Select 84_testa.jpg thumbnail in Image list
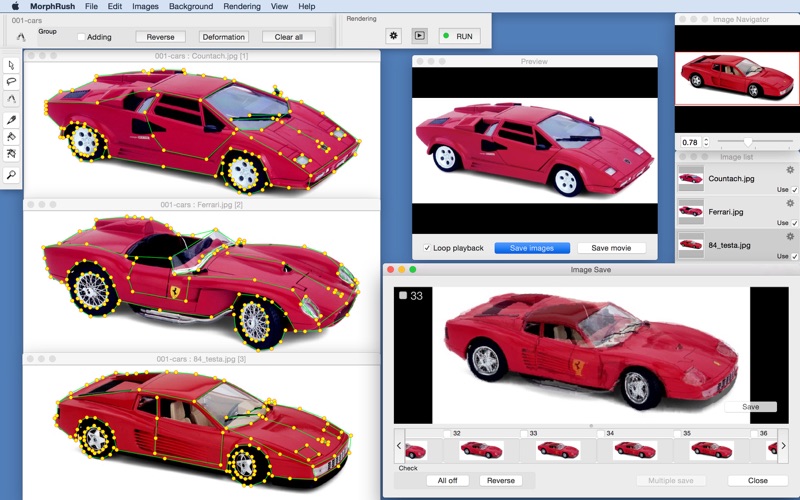Screen dimensions: 800x500 691,245
